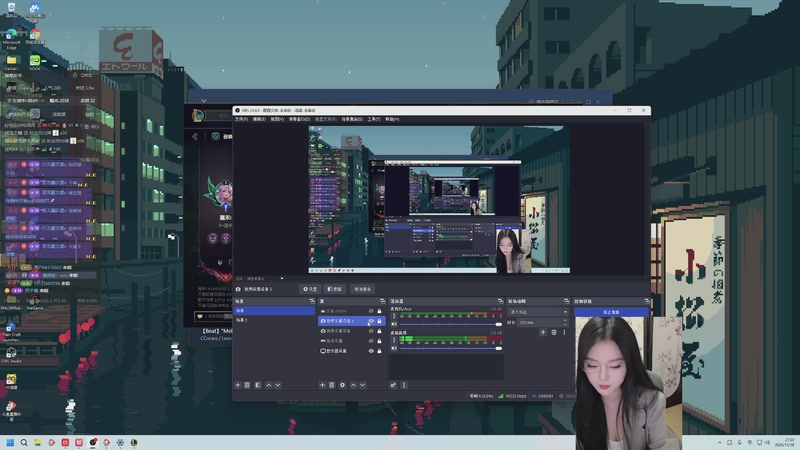Open the scene transition type dropdown
Image resolution: width=800 pixels, height=450 pixels.
(x=538, y=312)
